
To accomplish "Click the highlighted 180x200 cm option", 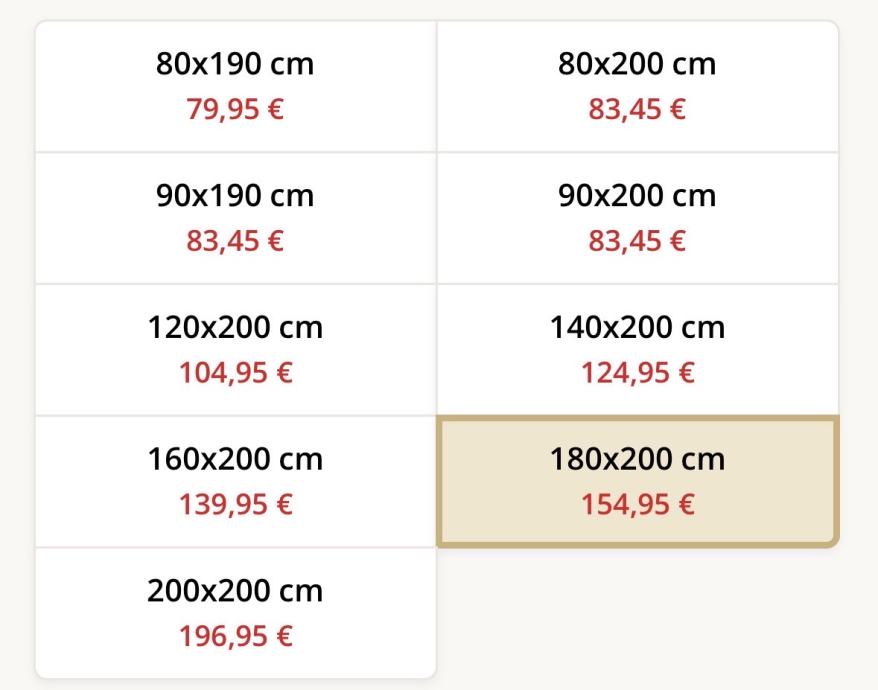I will (x=637, y=481).
